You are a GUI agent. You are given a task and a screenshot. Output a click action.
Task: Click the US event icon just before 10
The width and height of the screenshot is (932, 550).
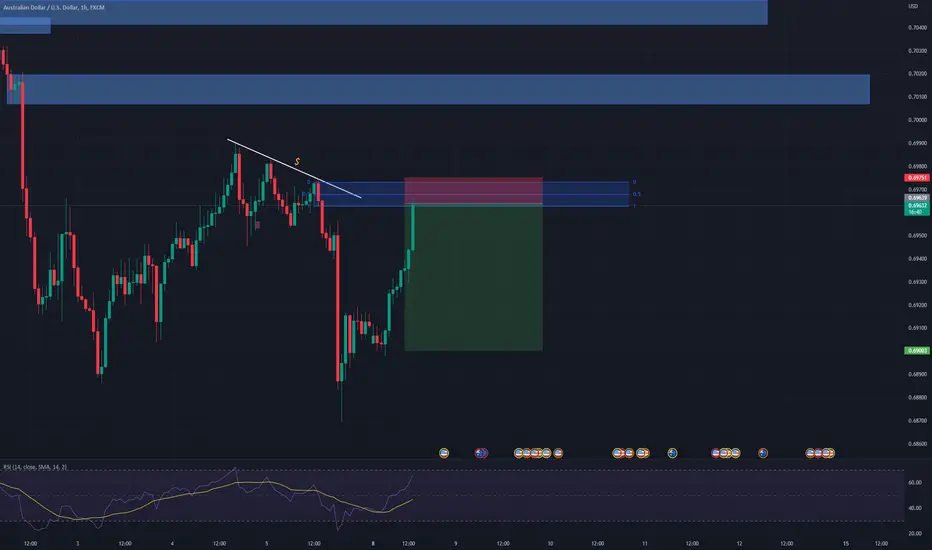tap(558, 453)
